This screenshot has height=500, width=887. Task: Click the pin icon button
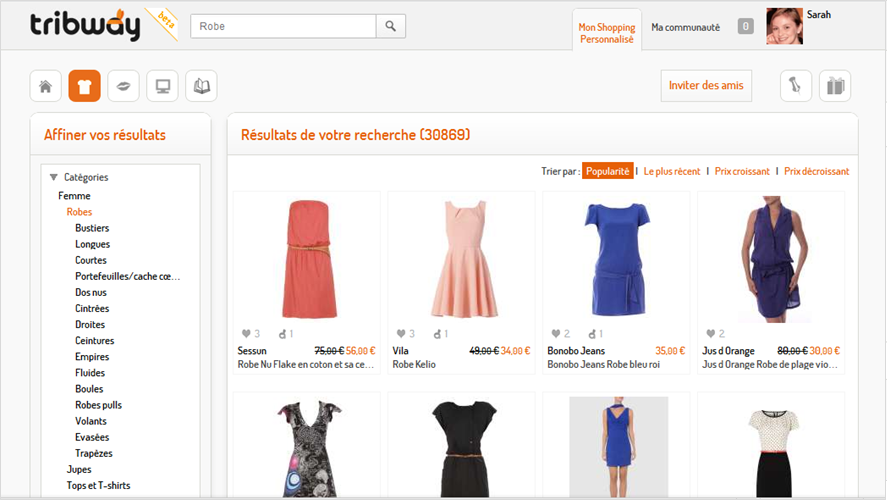coord(795,86)
